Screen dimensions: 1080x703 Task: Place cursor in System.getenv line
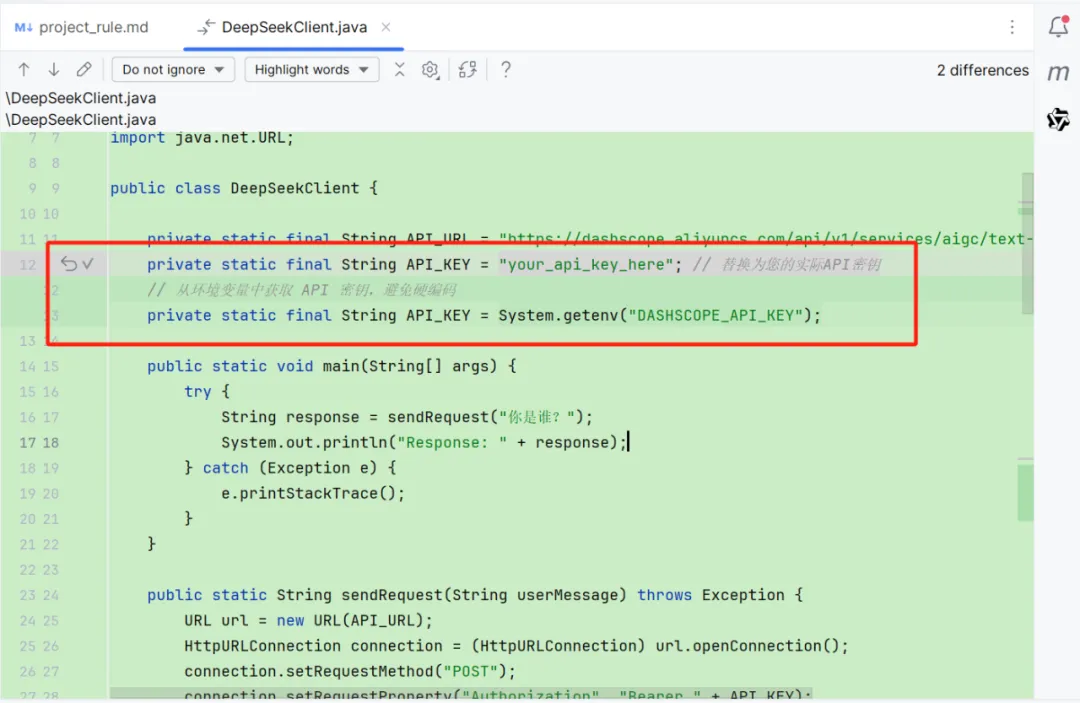point(484,315)
